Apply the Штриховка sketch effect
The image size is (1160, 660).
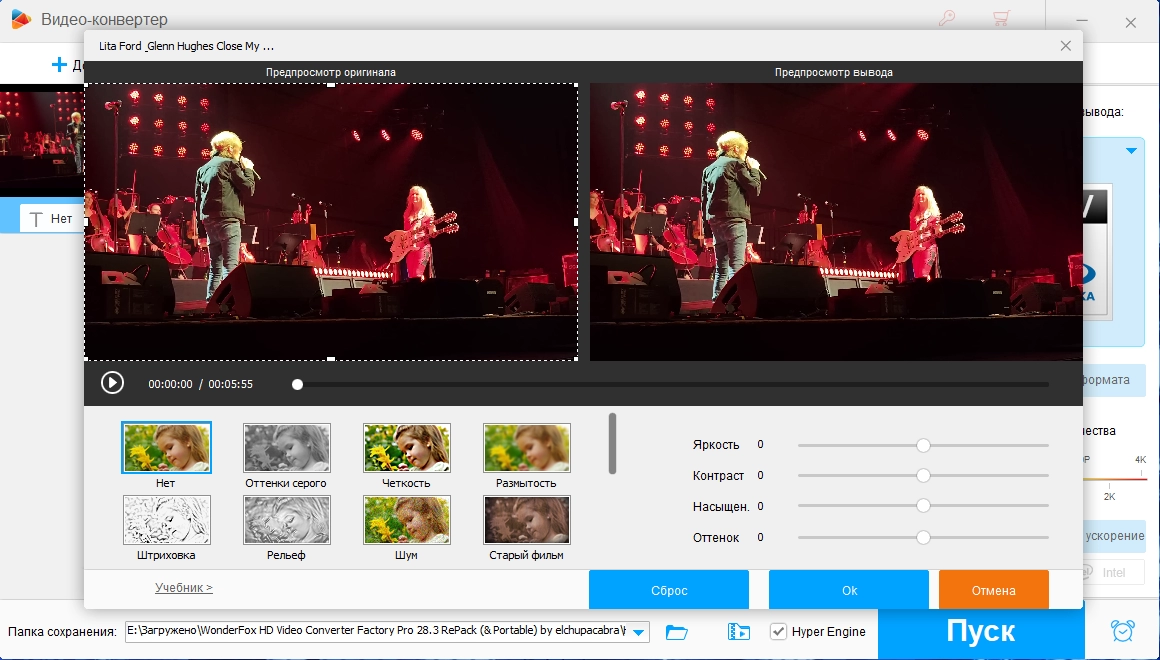pyautogui.click(x=166, y=519)
